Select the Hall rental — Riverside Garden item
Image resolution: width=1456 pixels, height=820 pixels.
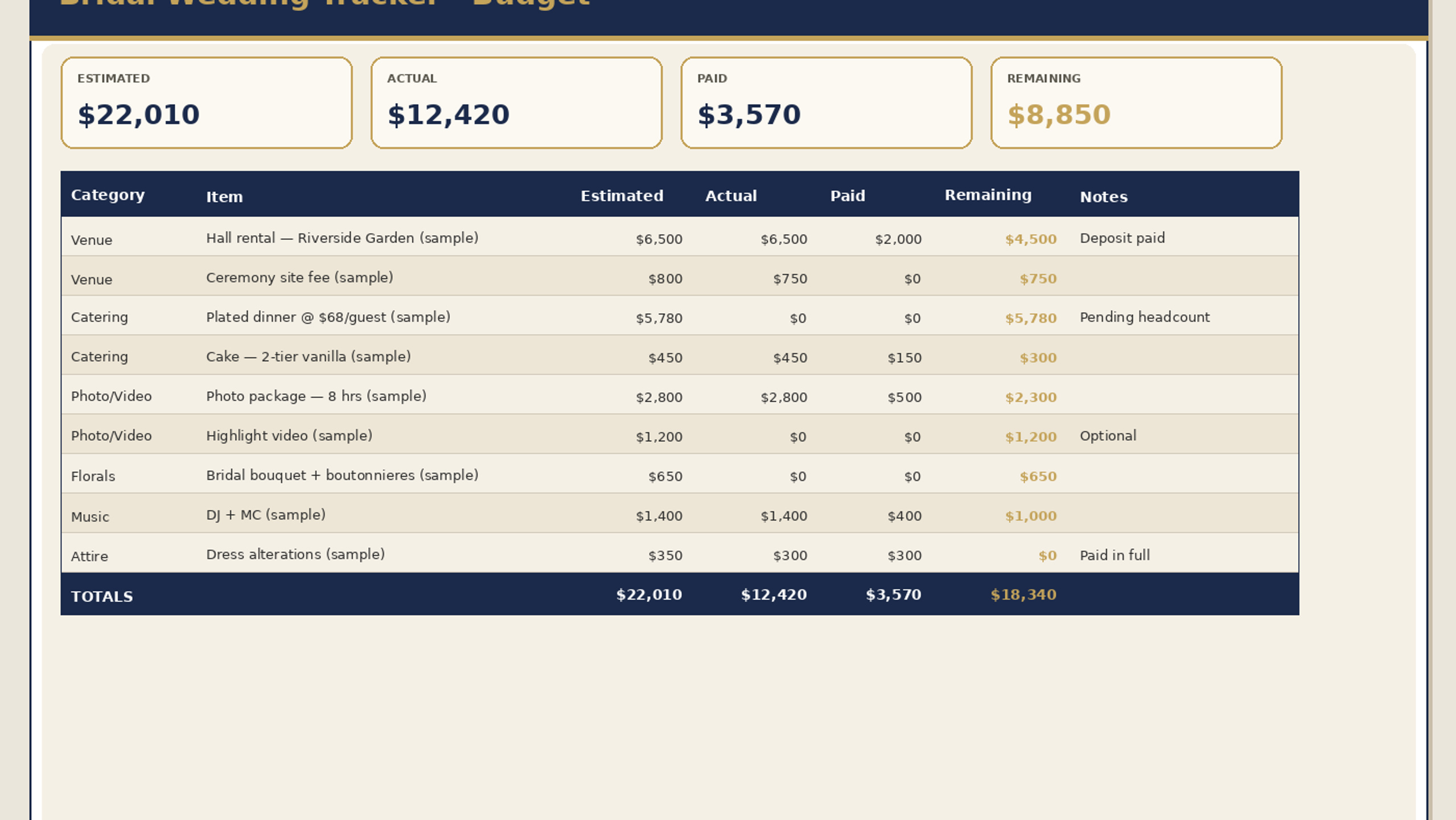(x=342, y=238)
